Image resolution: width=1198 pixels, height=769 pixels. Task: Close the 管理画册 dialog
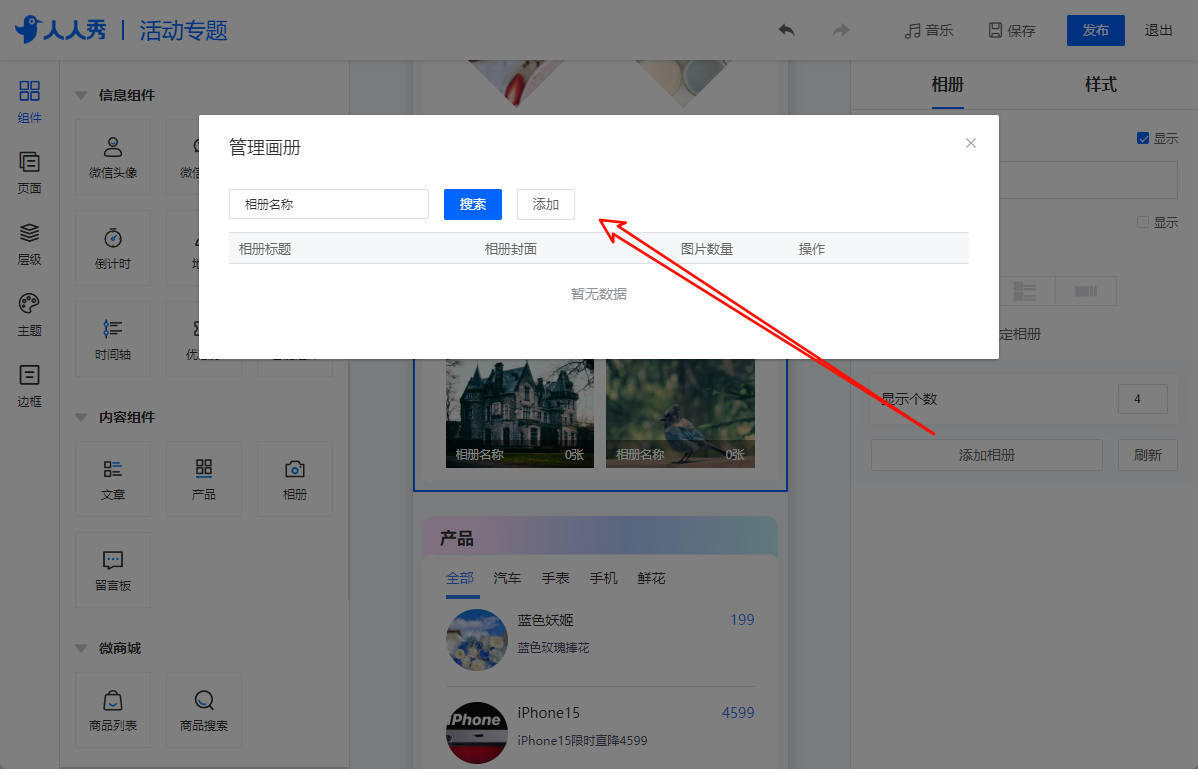(x=970, y=143)
